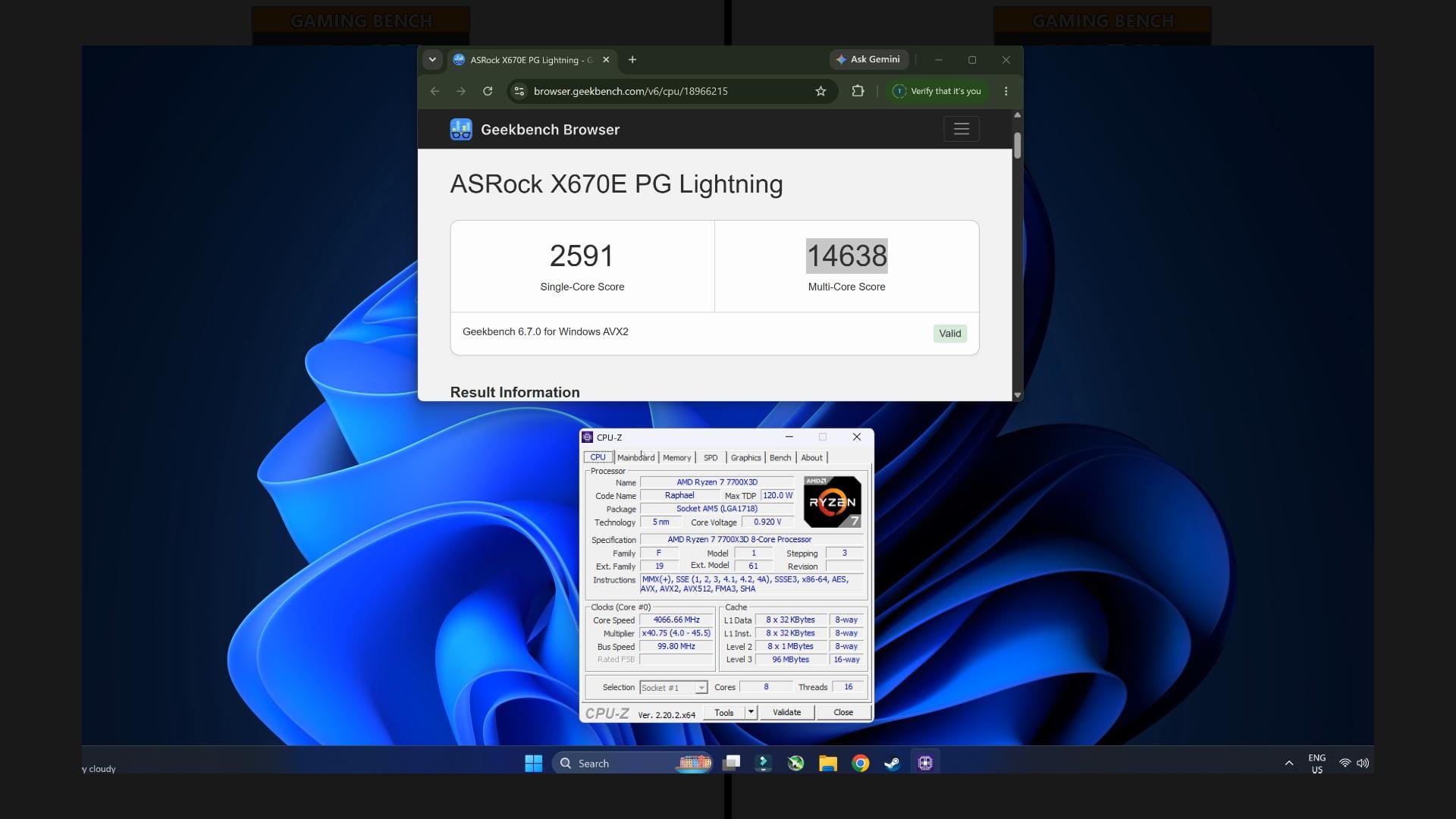The width and height of the screenshot is (1456, 819).
Task: Open CPU-Z purple chip taskbar icon
Action: tap(925, 764)
